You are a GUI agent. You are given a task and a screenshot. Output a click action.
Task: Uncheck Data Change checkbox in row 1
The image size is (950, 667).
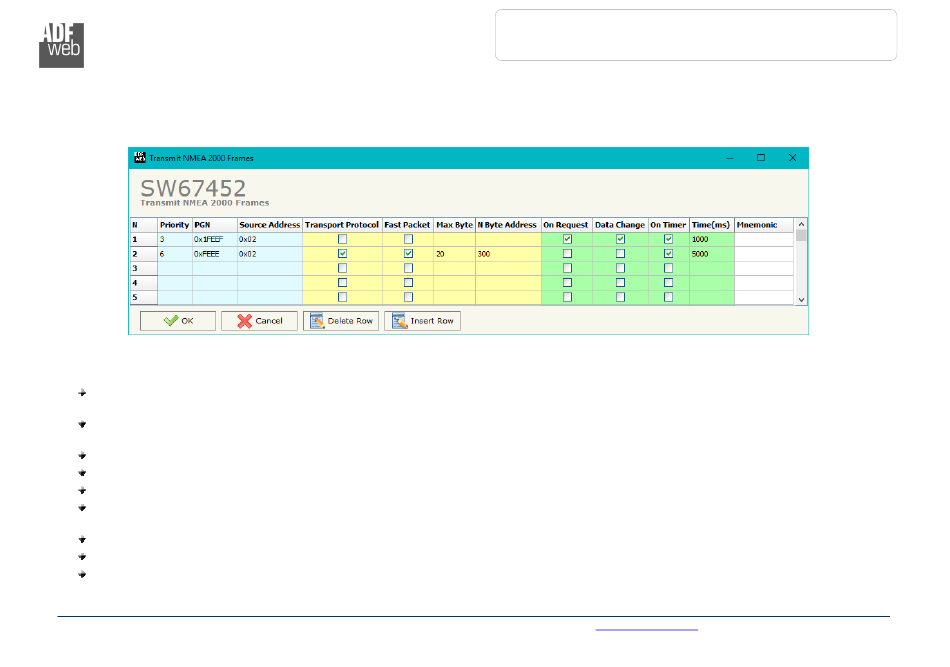coord(620,240)
